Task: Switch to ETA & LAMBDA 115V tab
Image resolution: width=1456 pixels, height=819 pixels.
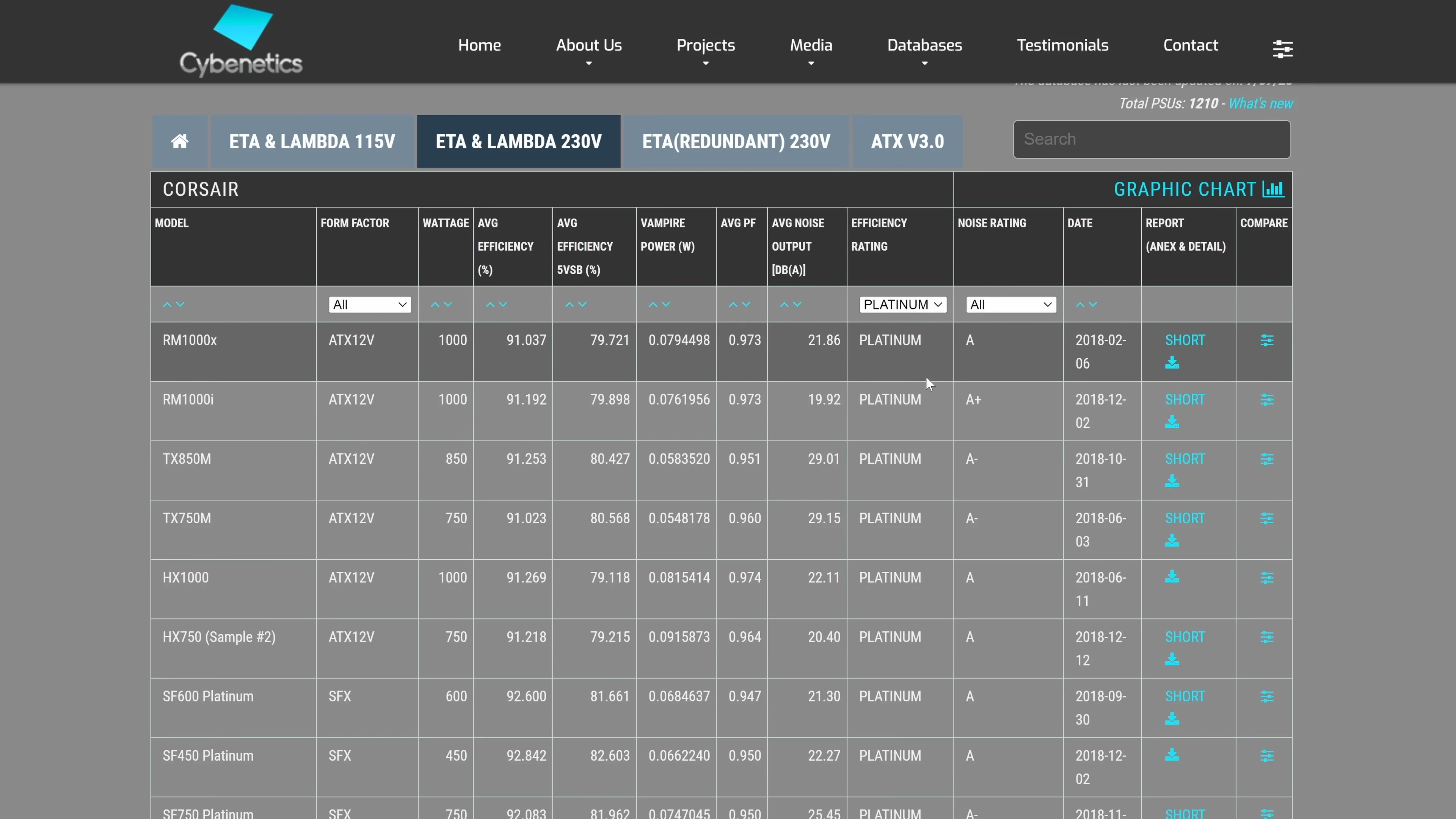Action: pos(312,141)
